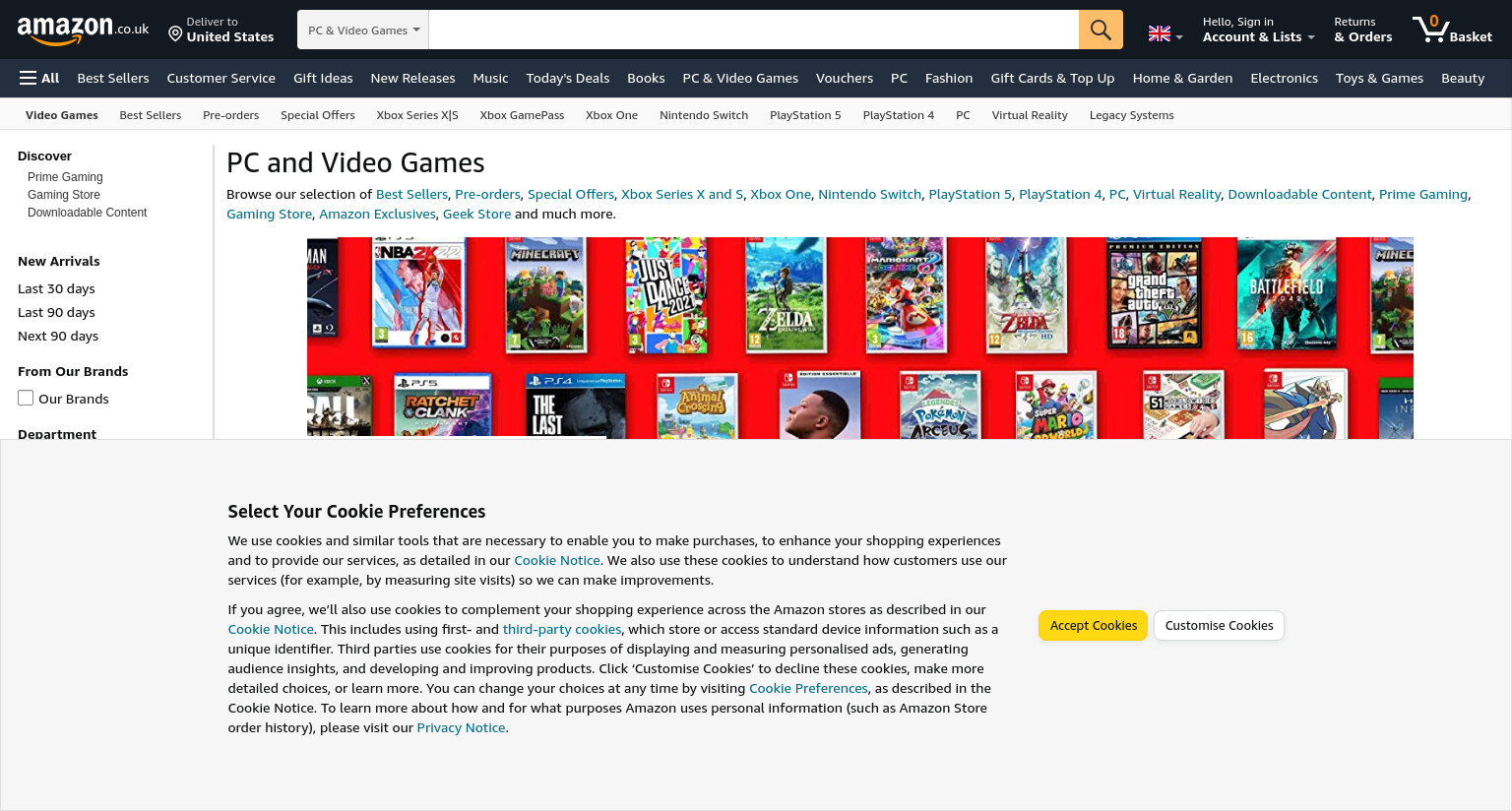Image resolution: width=1512 pixels, height=811 pixels.
Task: Open Home & Garden
Action: click(1182, 78)
